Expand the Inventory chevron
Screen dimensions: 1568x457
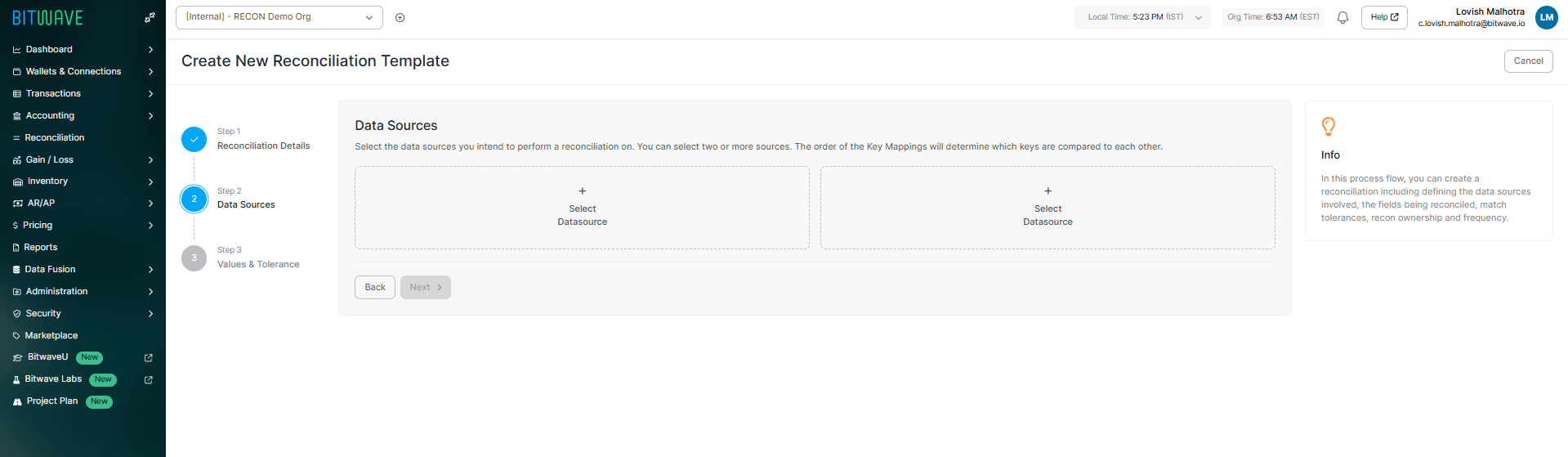pyautogui.click(x=151, y=181)
